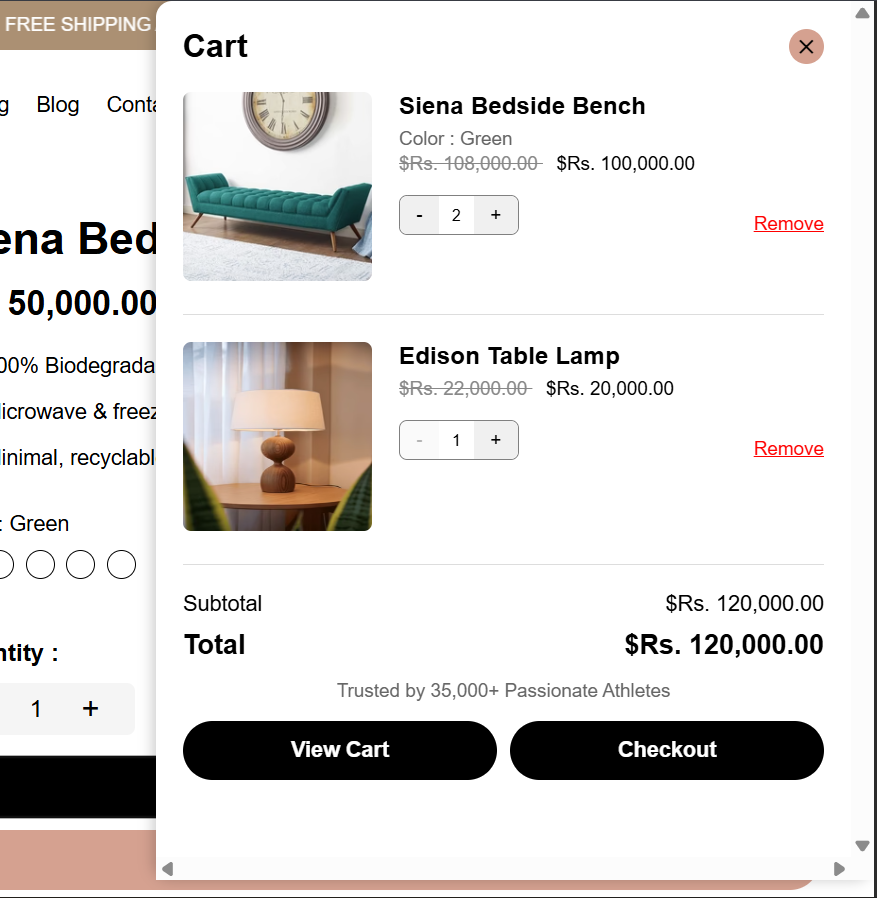Select the second-from-right color swatch circle
Viewport: 877px width, 898px height.
pyautogui.click(x=80, y=564)
